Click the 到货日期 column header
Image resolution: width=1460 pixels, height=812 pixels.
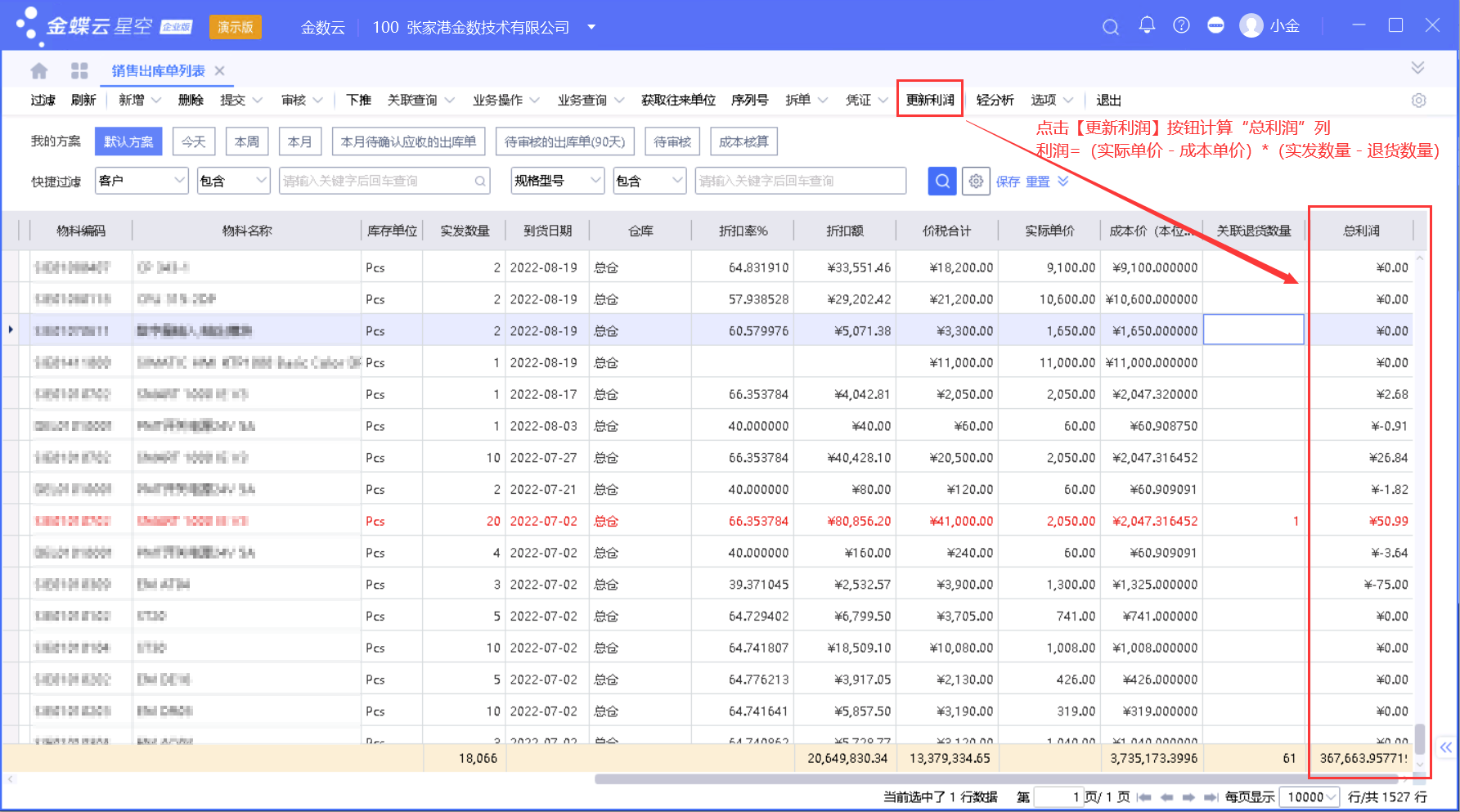pyautogui.click(x=547, y=231)
